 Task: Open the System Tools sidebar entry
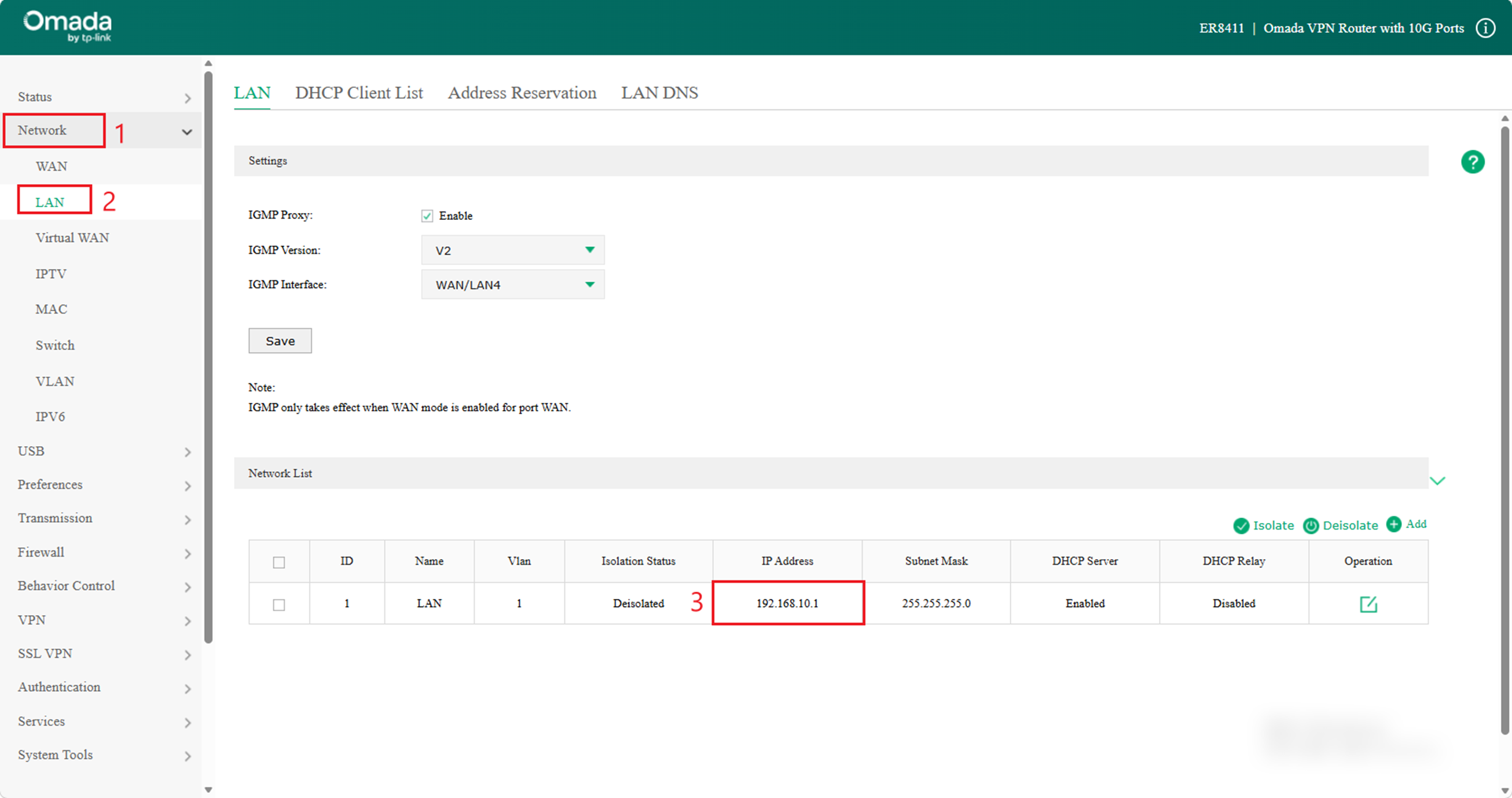(55, 755)
